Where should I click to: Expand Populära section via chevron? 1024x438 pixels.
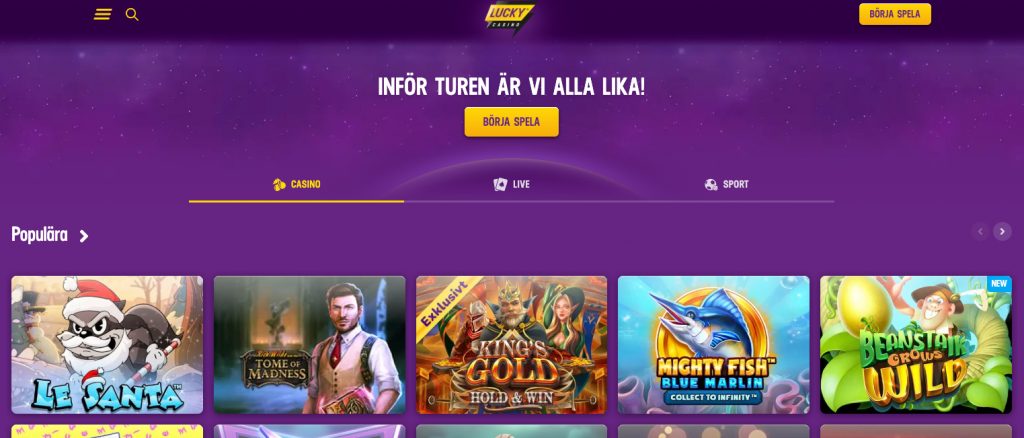pos(84,236)
